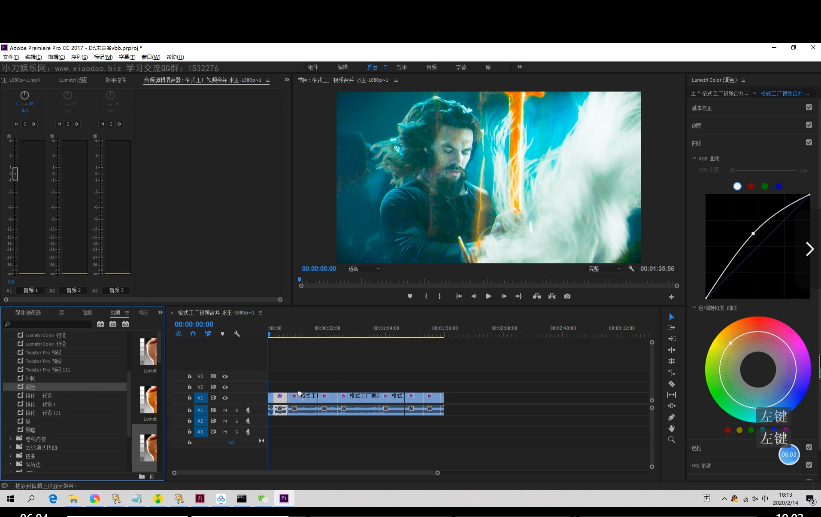The height and width of the screenshot is (517, 821).
Task: Select the red channel curve dot
Action: [751, 186]
